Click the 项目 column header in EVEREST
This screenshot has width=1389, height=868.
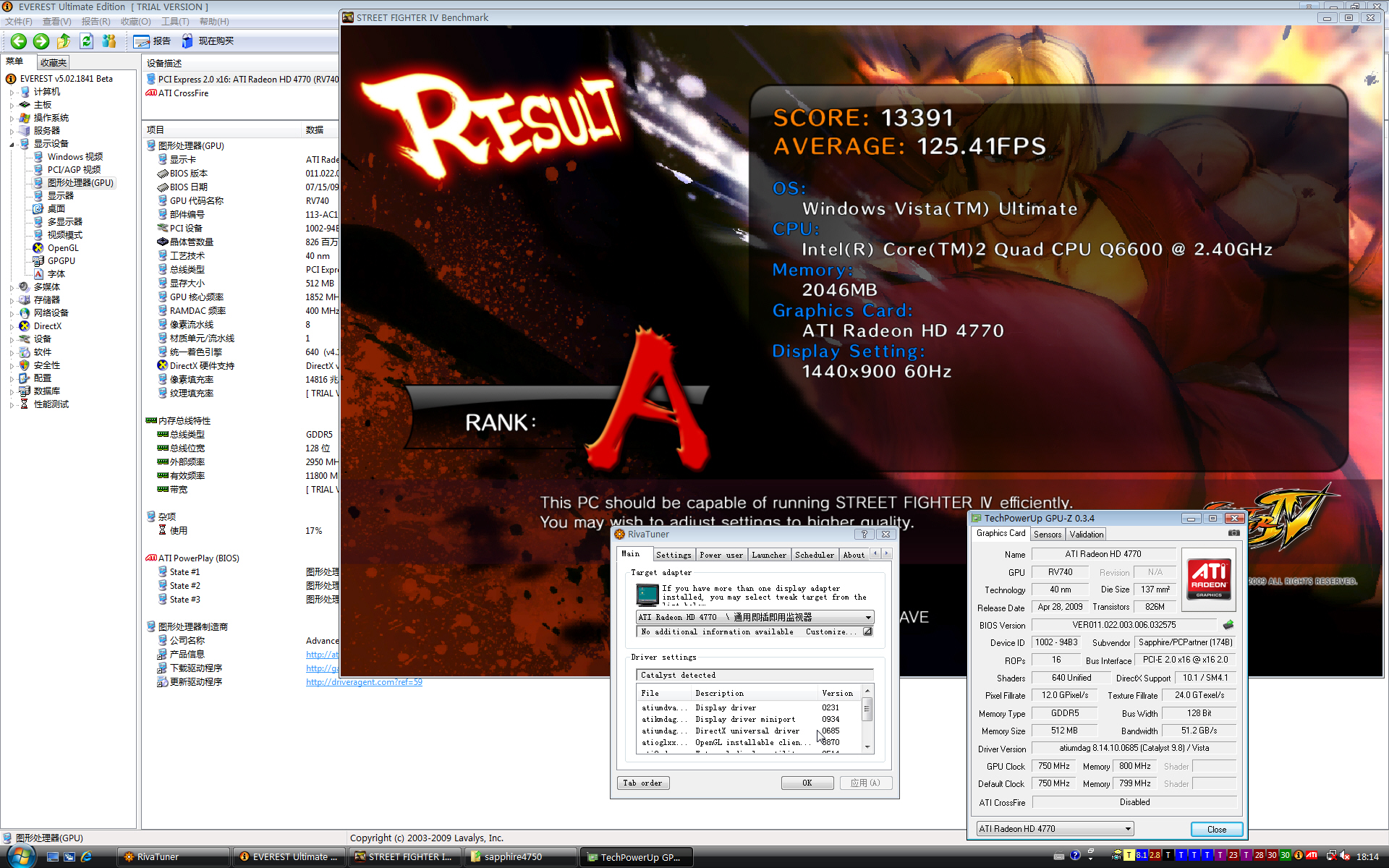pyautogui.click(x=221, y=130)
